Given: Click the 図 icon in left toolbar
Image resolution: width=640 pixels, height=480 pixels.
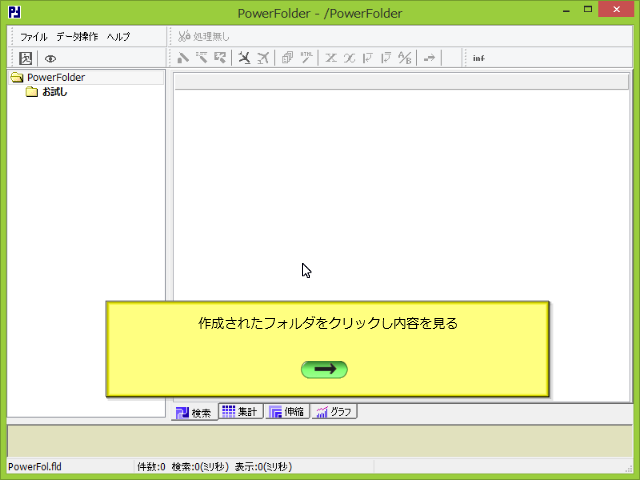Looking at the screenshot, I should tap(25, 58).
